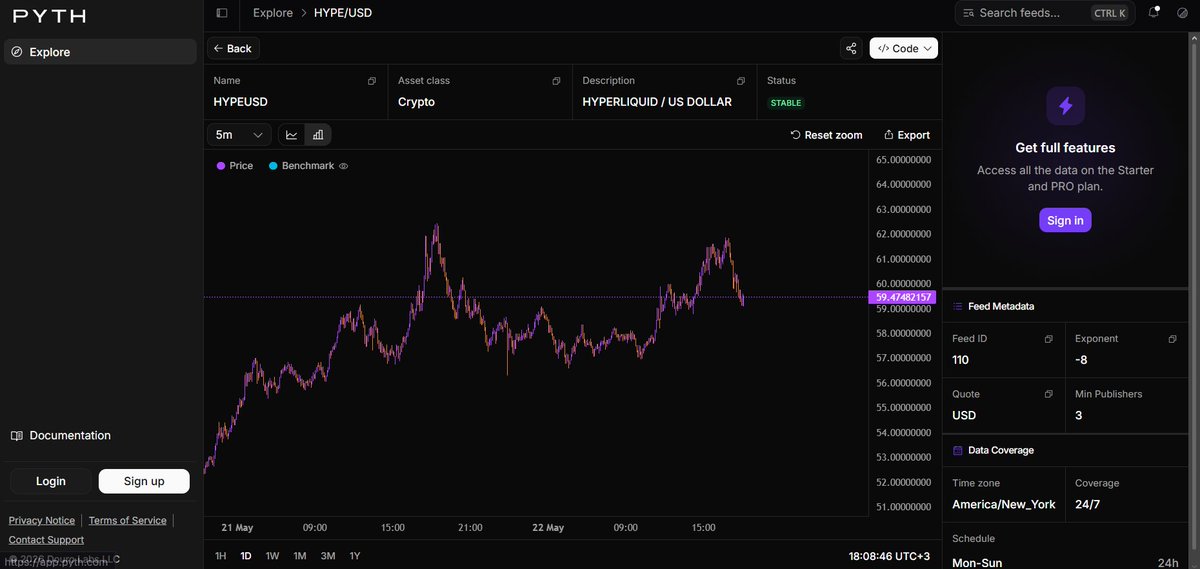Switch to line chart view

[292, 135]
